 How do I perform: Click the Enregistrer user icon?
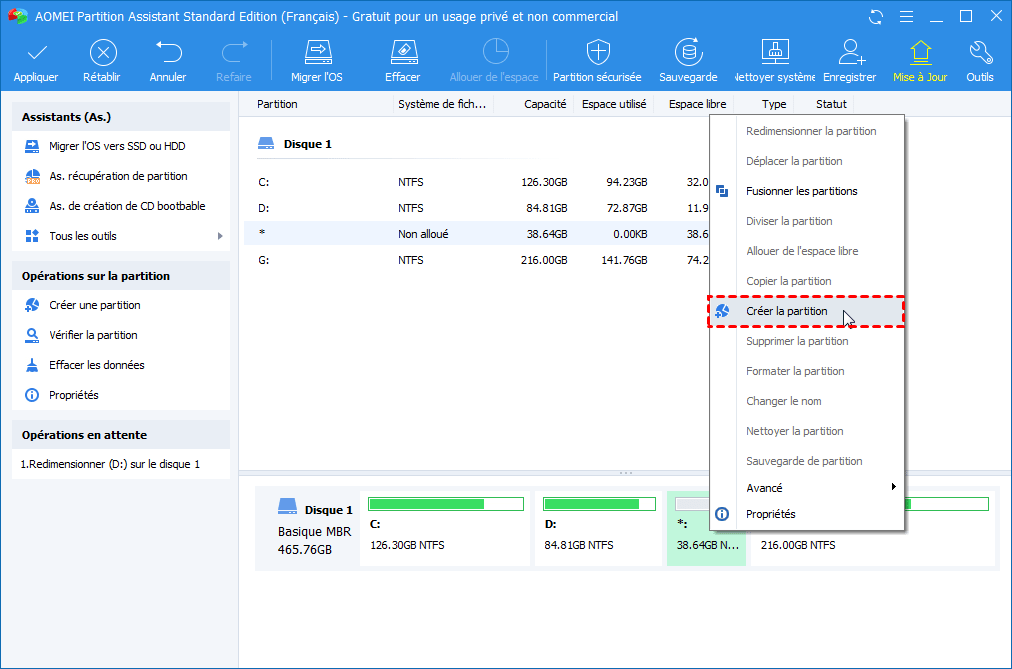pyautogui.click(x=851, y=52)
